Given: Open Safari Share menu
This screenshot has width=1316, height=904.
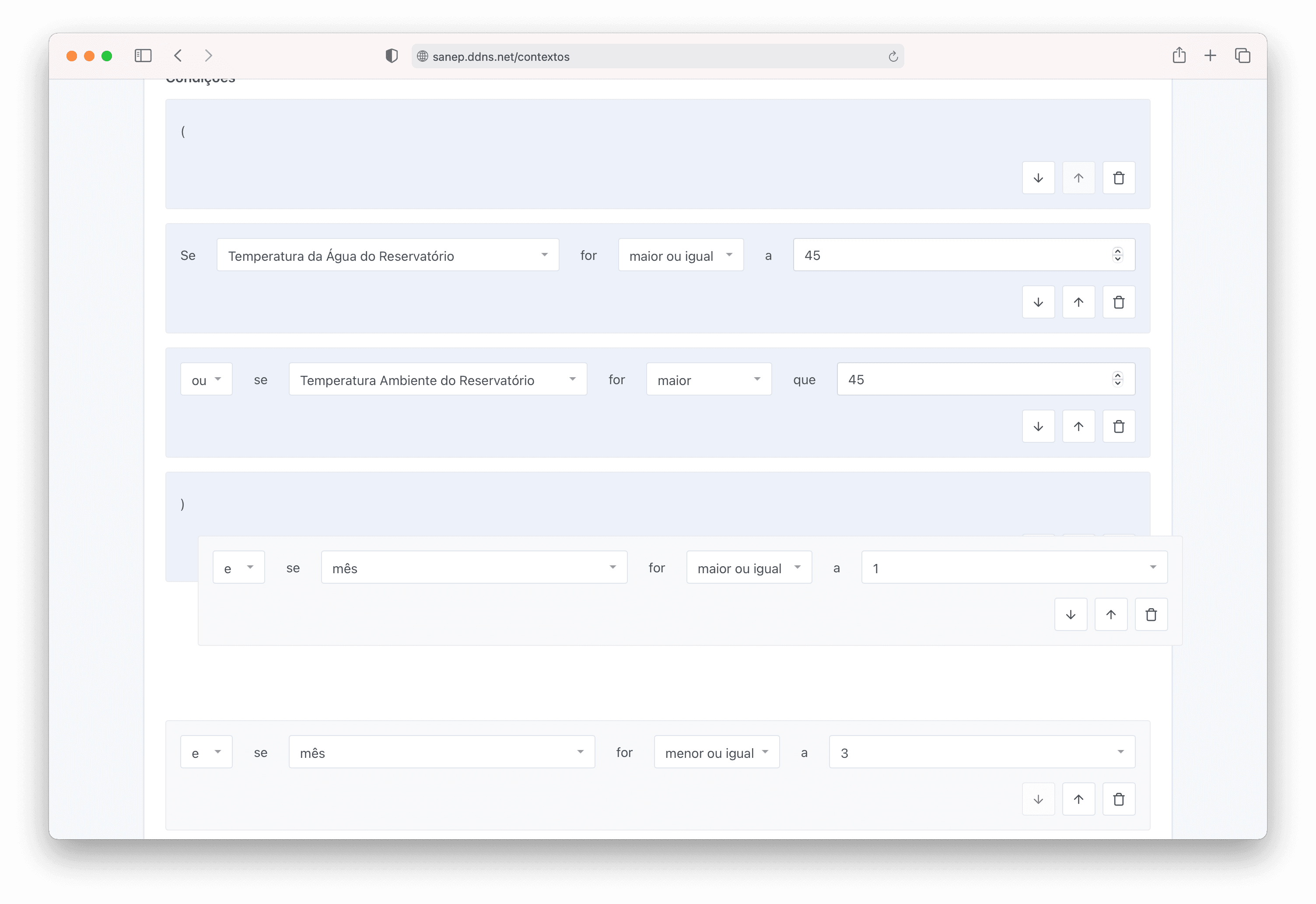Looking at the screenshot, I should point(1179,56).
